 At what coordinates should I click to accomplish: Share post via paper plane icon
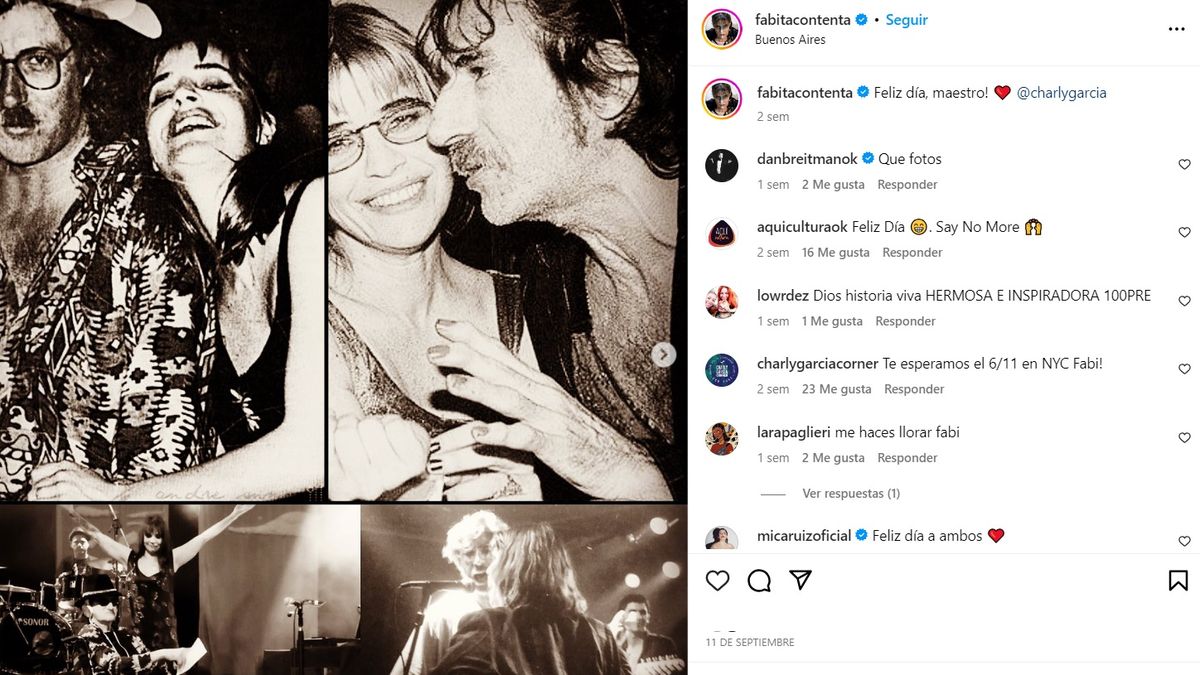[x=800, y=580]
